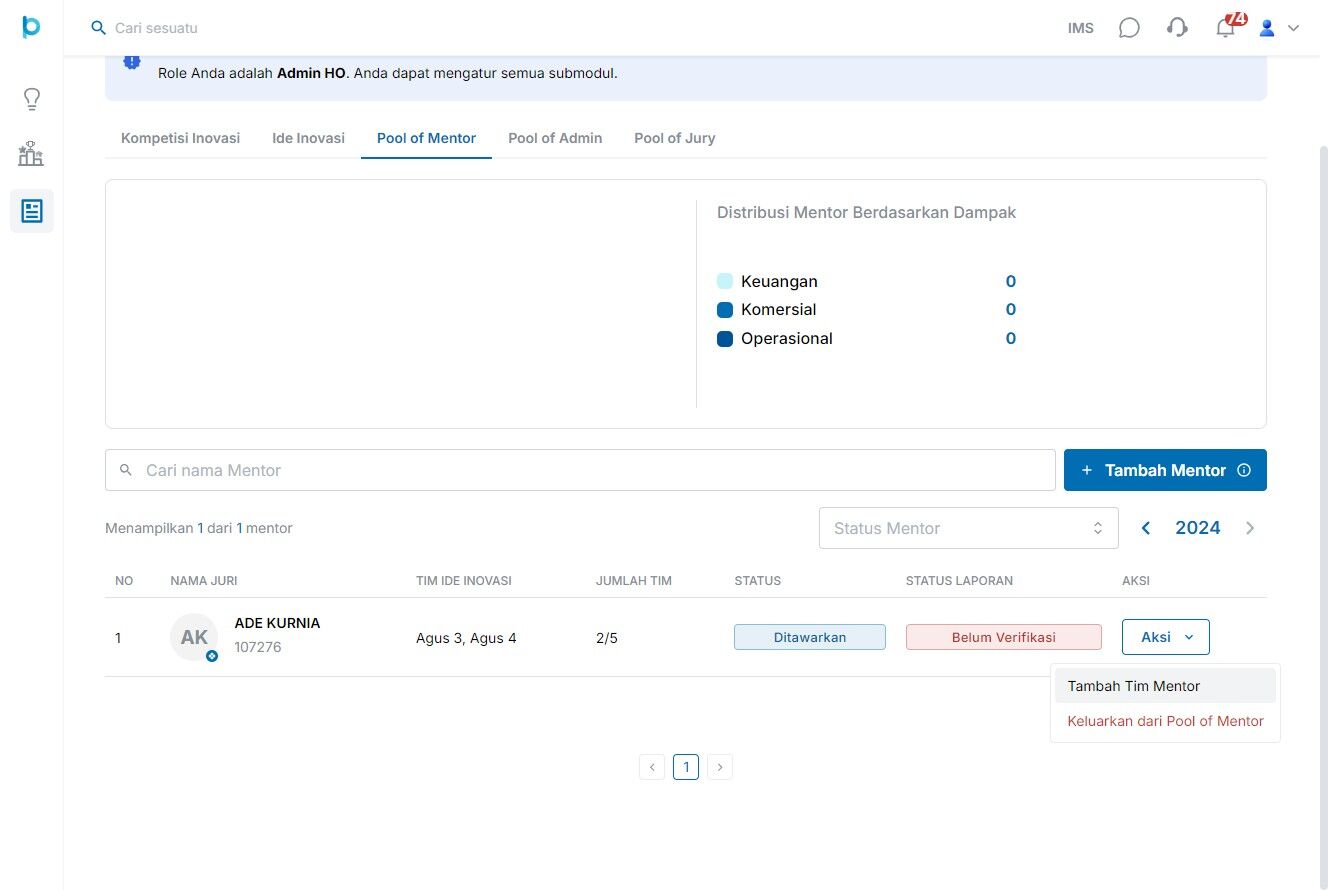Open the podium competition sidebar icon
Screen dimensions: 1328x890
(x=32, y=154)
